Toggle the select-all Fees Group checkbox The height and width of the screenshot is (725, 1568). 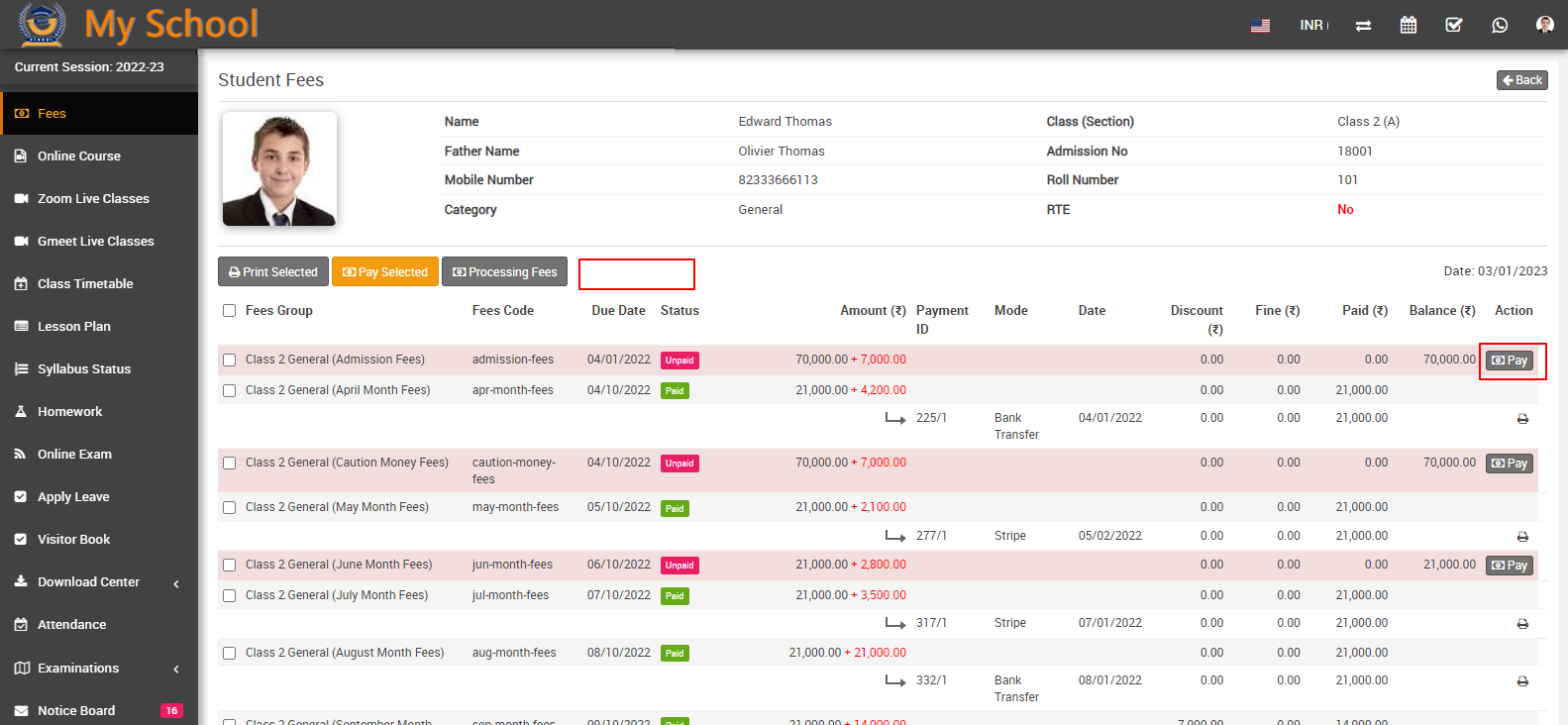[x=230, y=311]
